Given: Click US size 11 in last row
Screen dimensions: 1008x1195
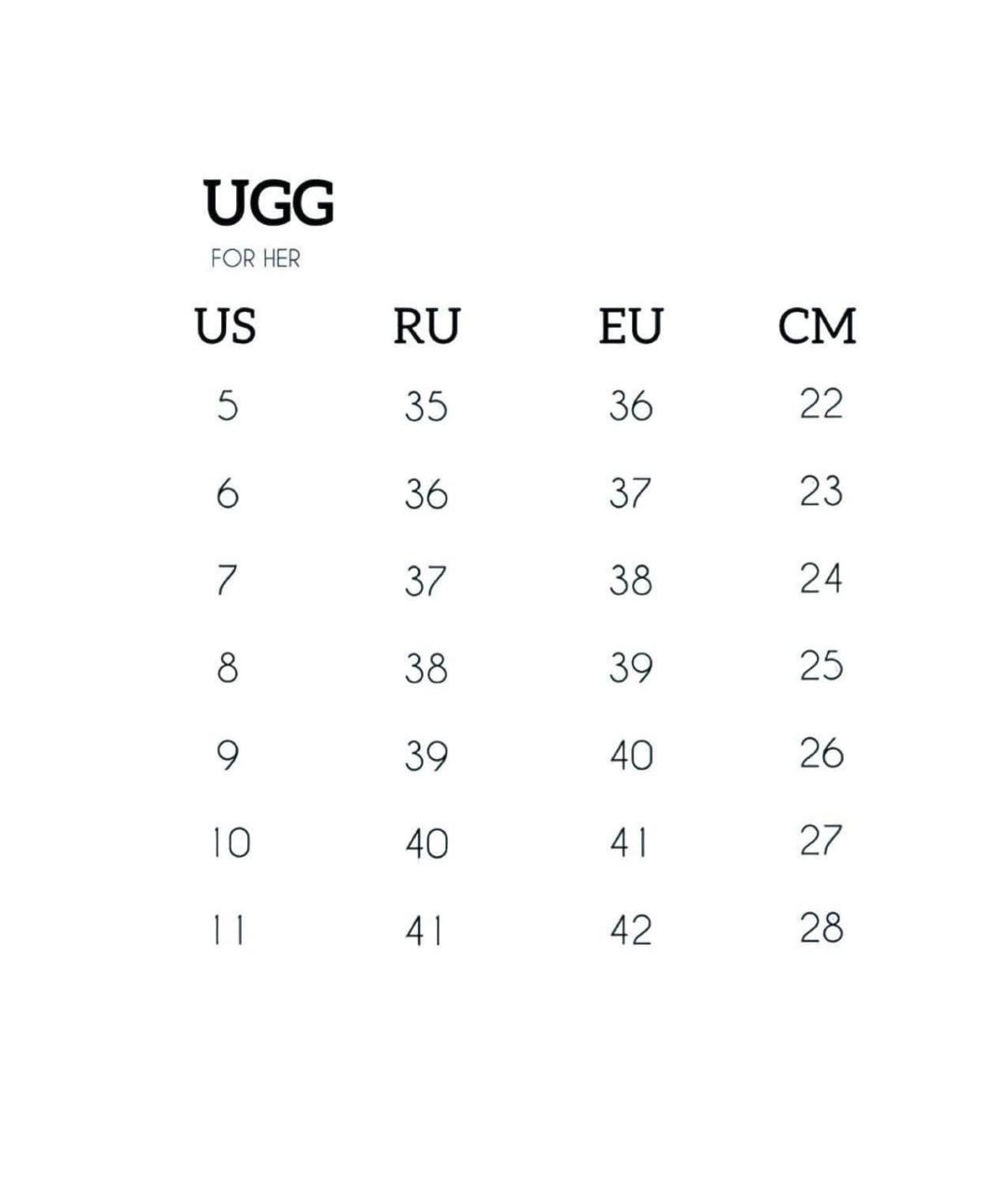Looking at the screenshot, I should click(228, 931).
